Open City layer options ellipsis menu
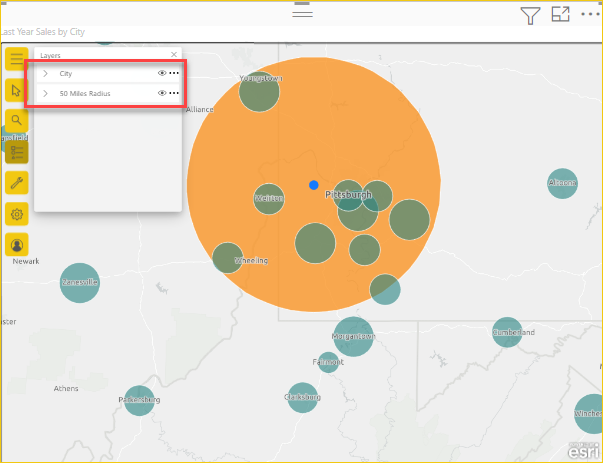The width and height of the screenshot is (603, 463). 174,73
